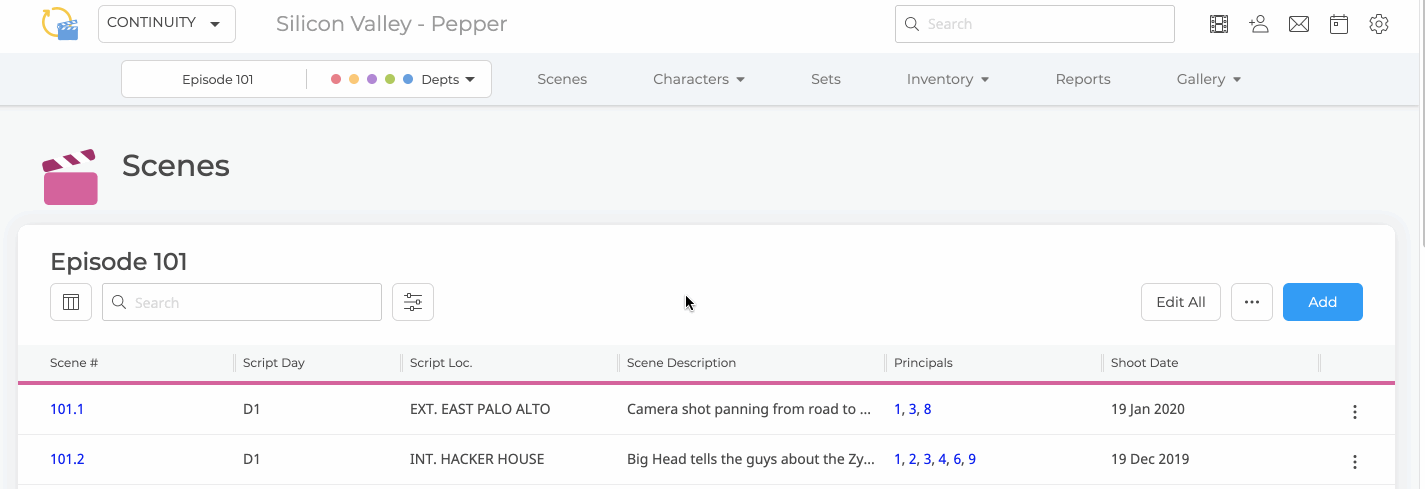Click the add user icon
This screenshot has height=489, width=1425.
click(x=1259, y=24)
